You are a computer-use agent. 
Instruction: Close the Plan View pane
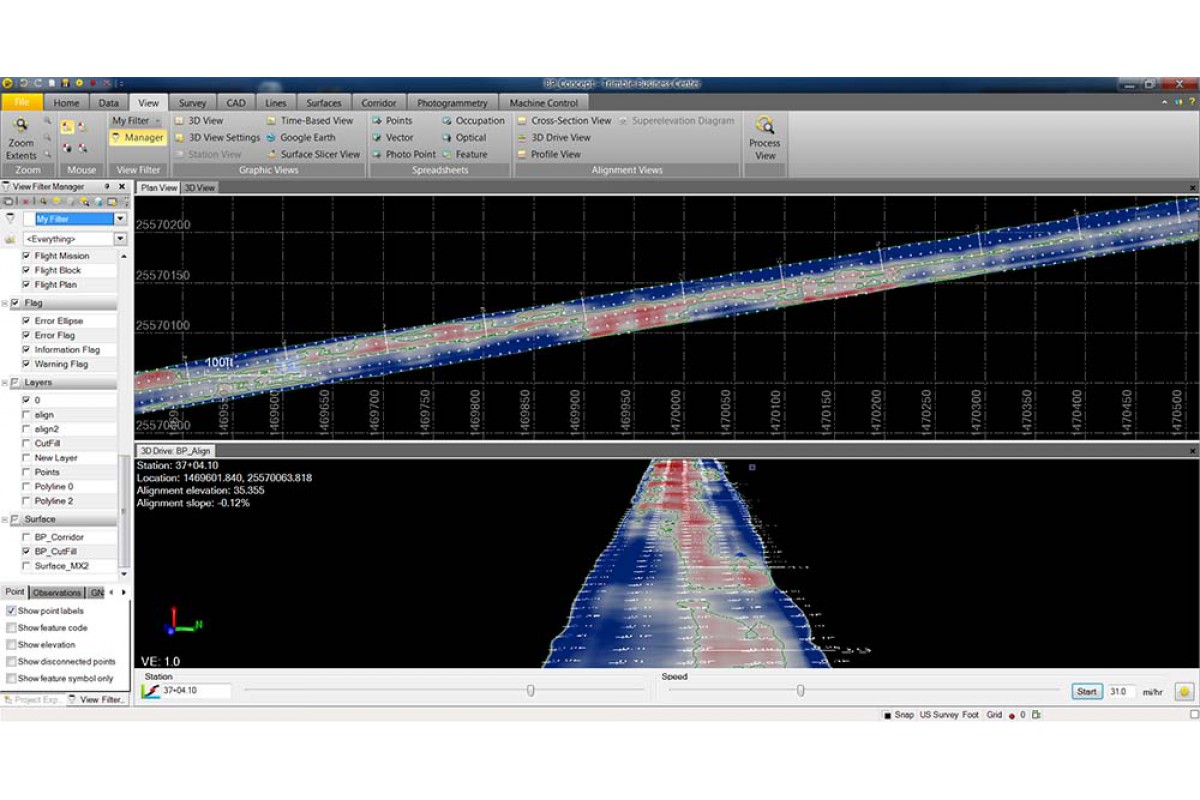1193,187
